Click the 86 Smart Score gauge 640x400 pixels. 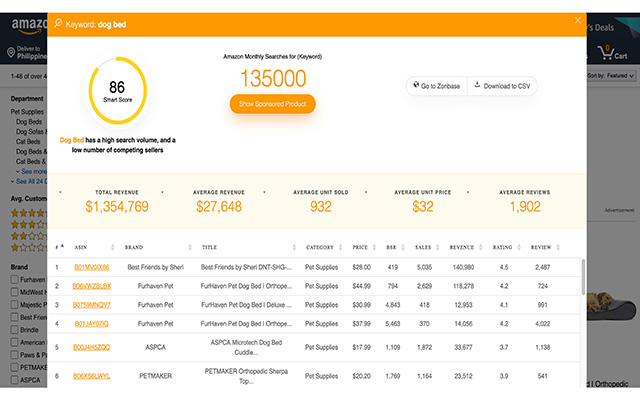pos(118,90)
